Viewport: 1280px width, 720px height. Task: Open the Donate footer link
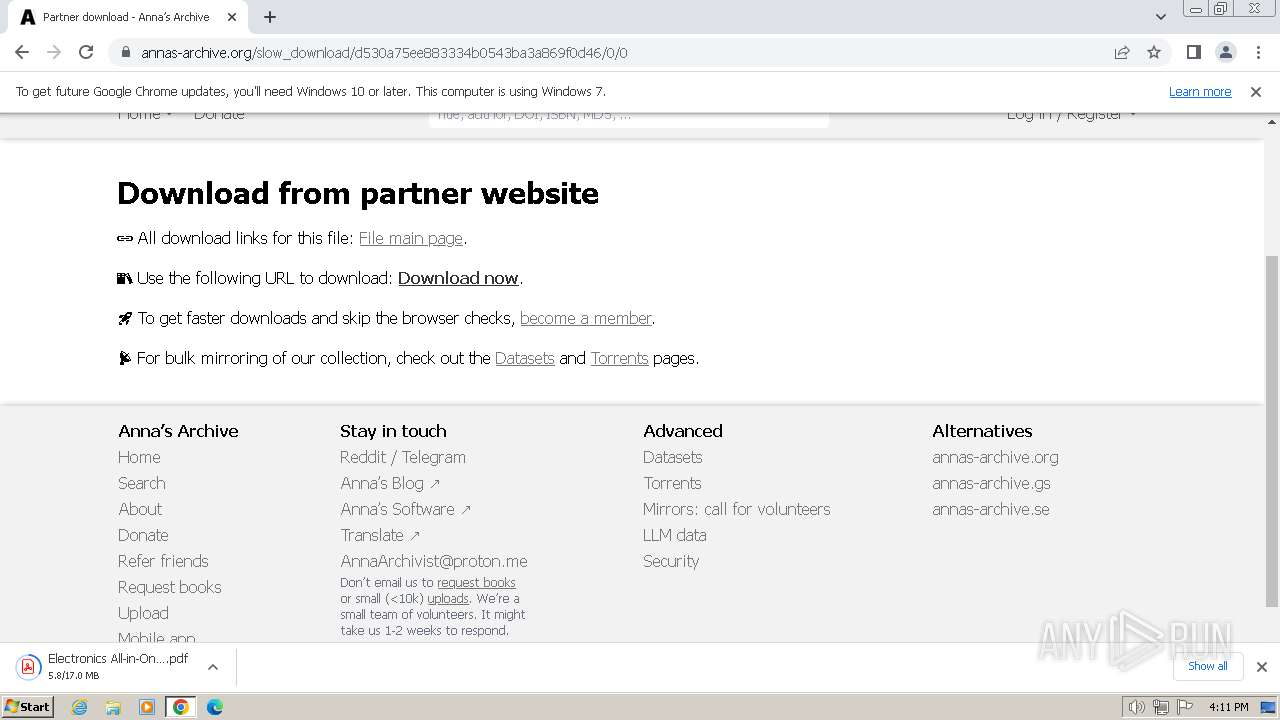tap(143, 535)
